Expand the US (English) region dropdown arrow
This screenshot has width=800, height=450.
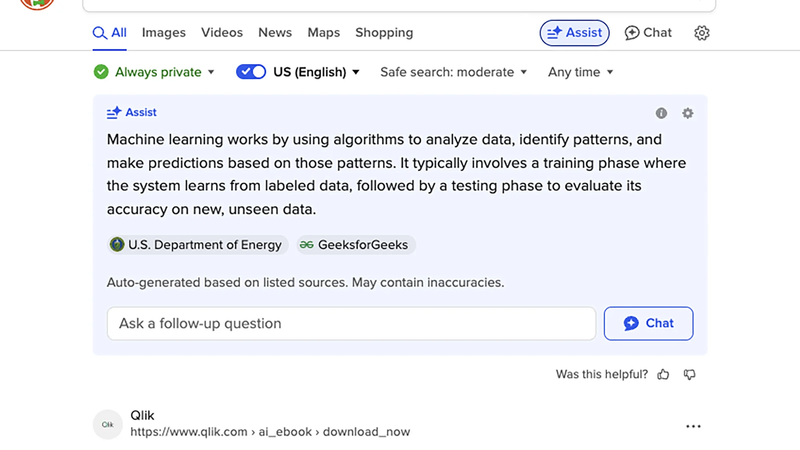356,72
